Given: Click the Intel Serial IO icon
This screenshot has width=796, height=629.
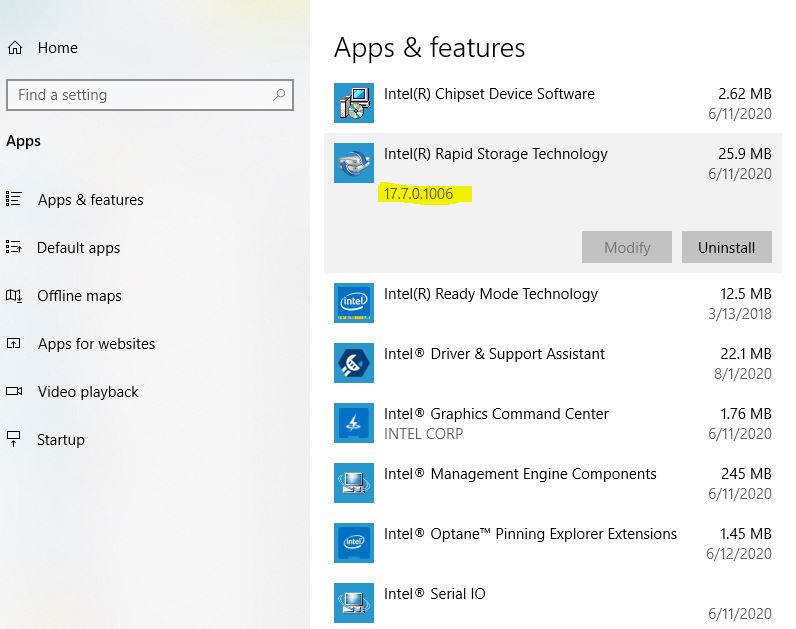Looking at the screenshot, I should tap(354, 603).
